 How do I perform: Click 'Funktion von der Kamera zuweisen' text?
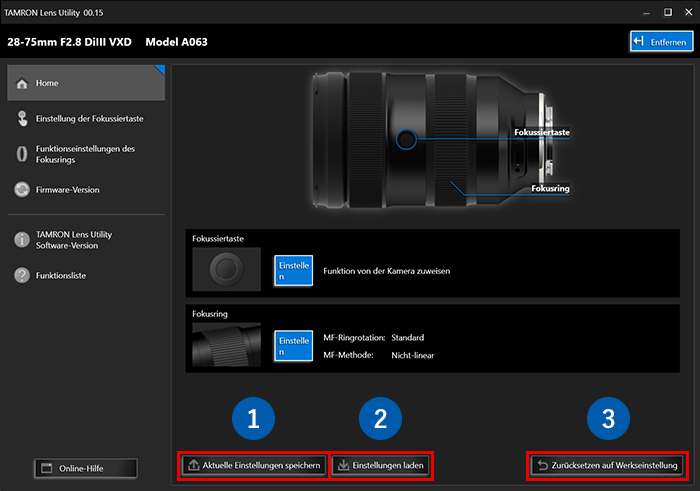pos(387,271)
